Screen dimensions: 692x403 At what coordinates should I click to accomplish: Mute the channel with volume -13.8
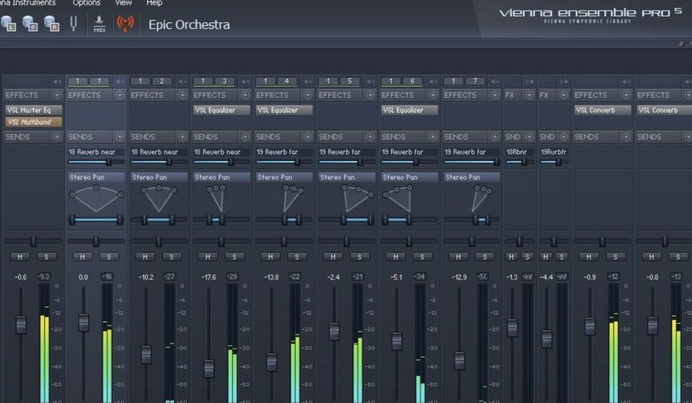[271, 256]
